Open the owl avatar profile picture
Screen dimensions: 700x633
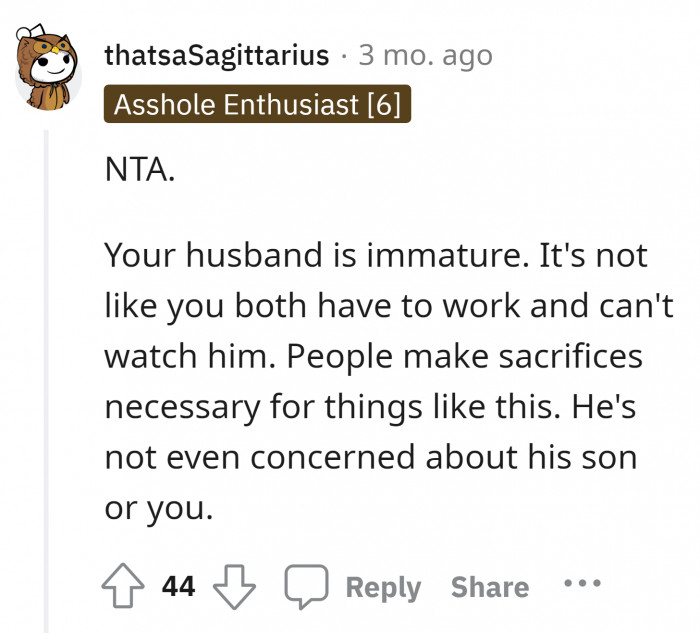pyautogui.click(x=48, y=67)
